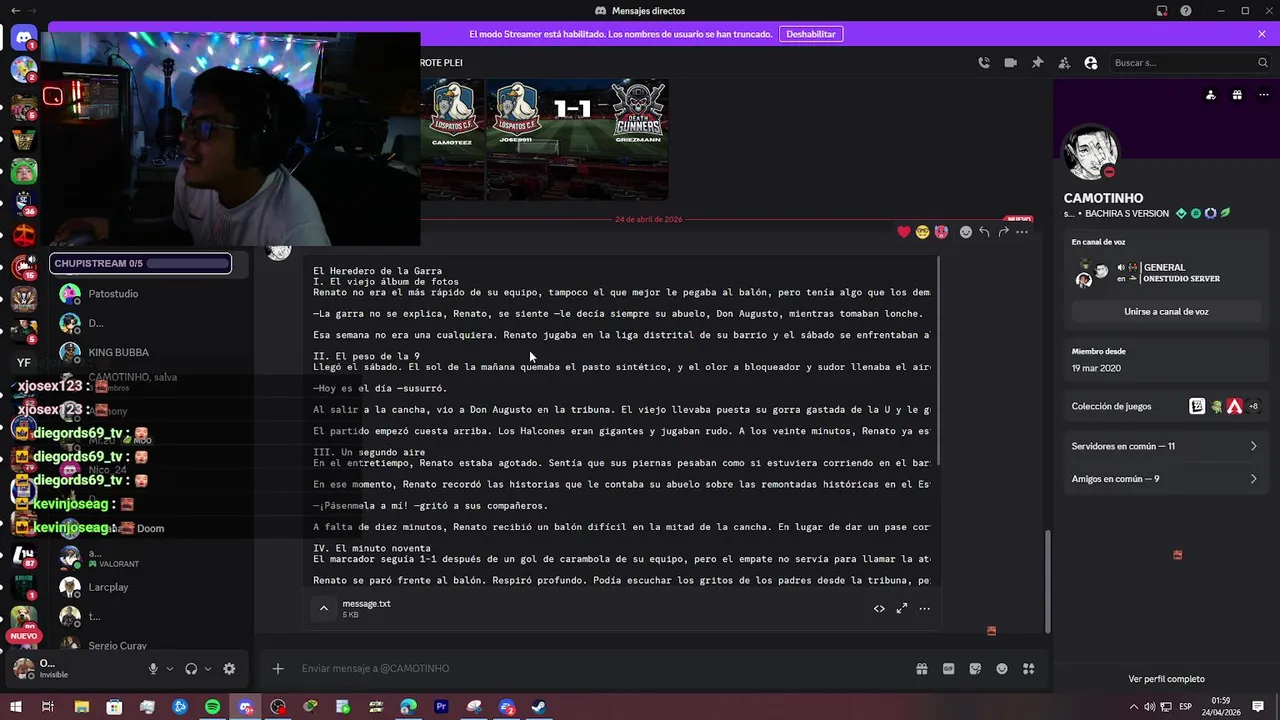Screen dimensions: 1280x720
Task: Open the GIF picker
Action: pos(948,669)
